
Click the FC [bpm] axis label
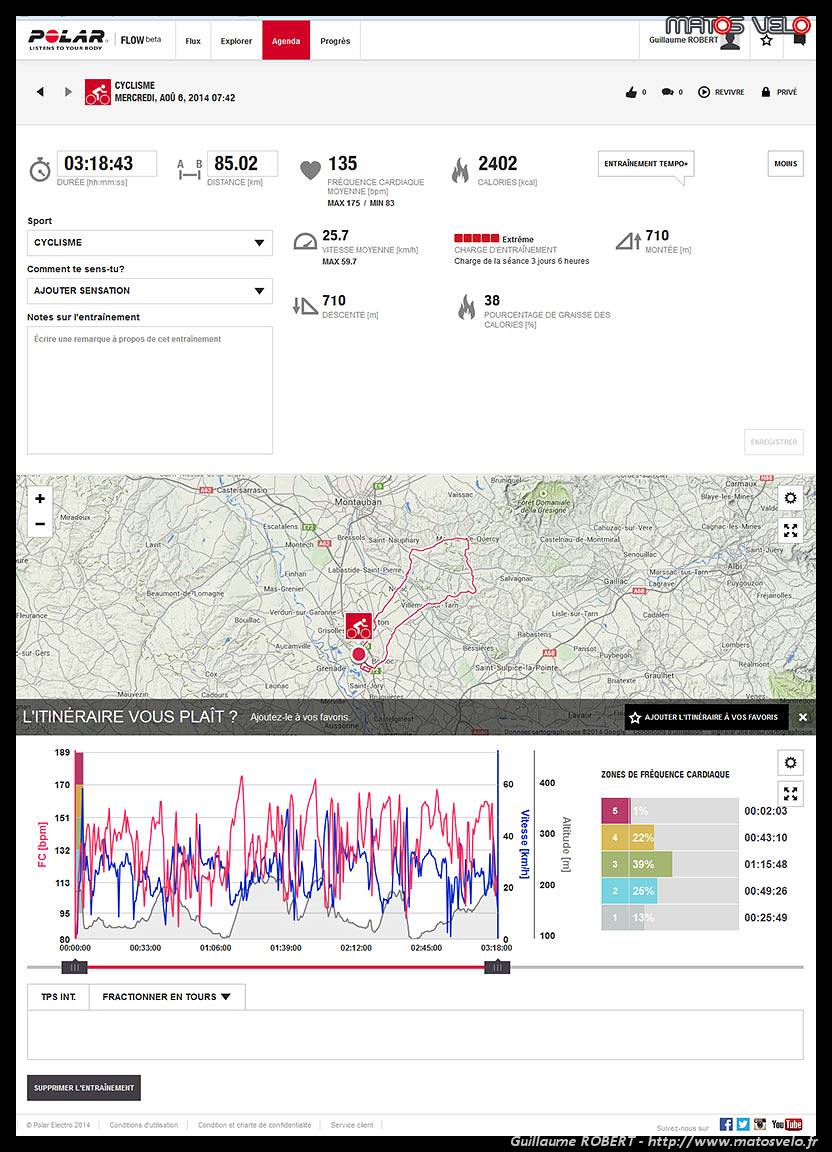tap(42, 844)
